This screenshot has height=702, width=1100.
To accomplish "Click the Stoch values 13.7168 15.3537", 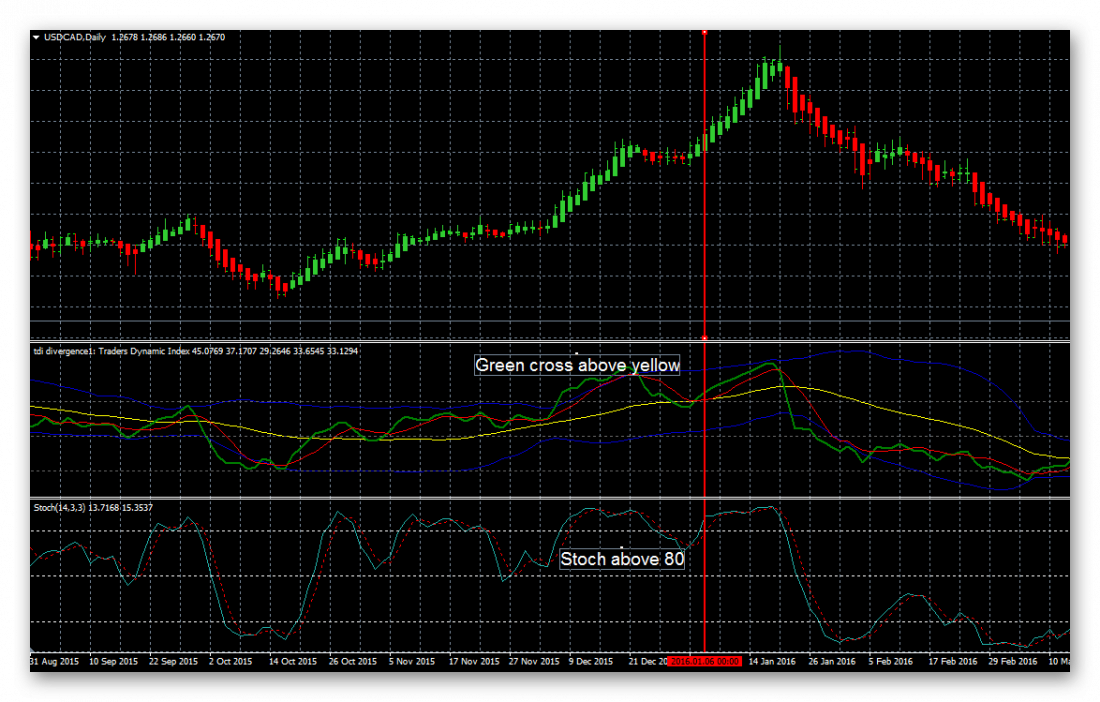I will 120,507.
